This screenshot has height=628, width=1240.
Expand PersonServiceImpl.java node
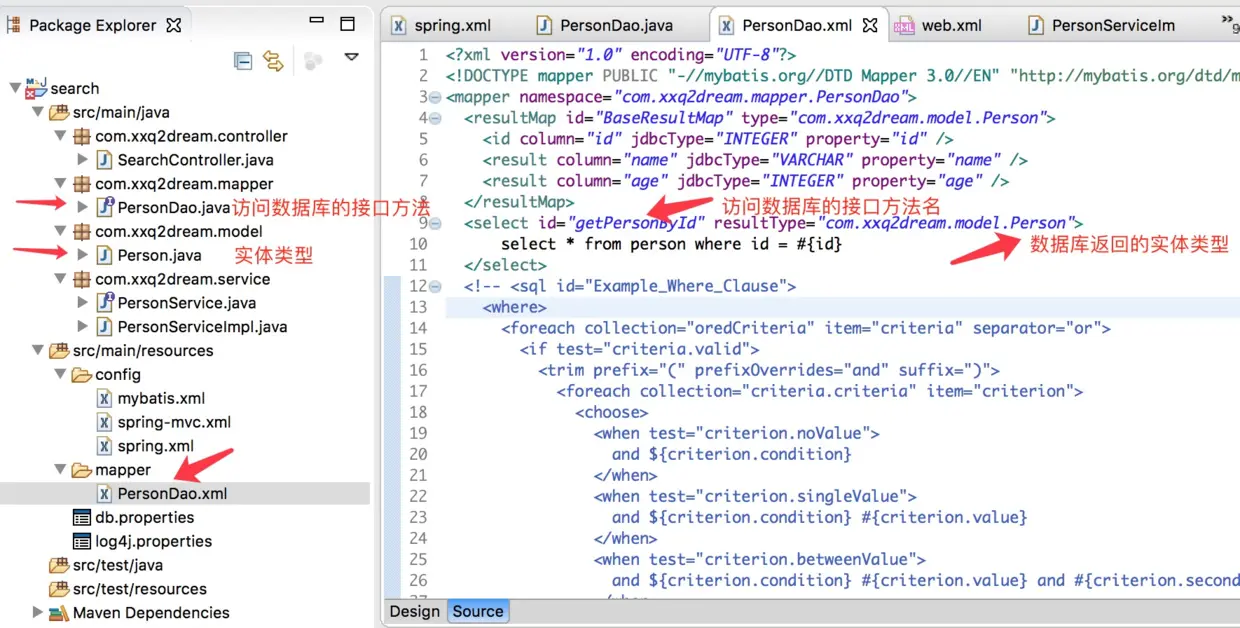click(x=83, y=327)
